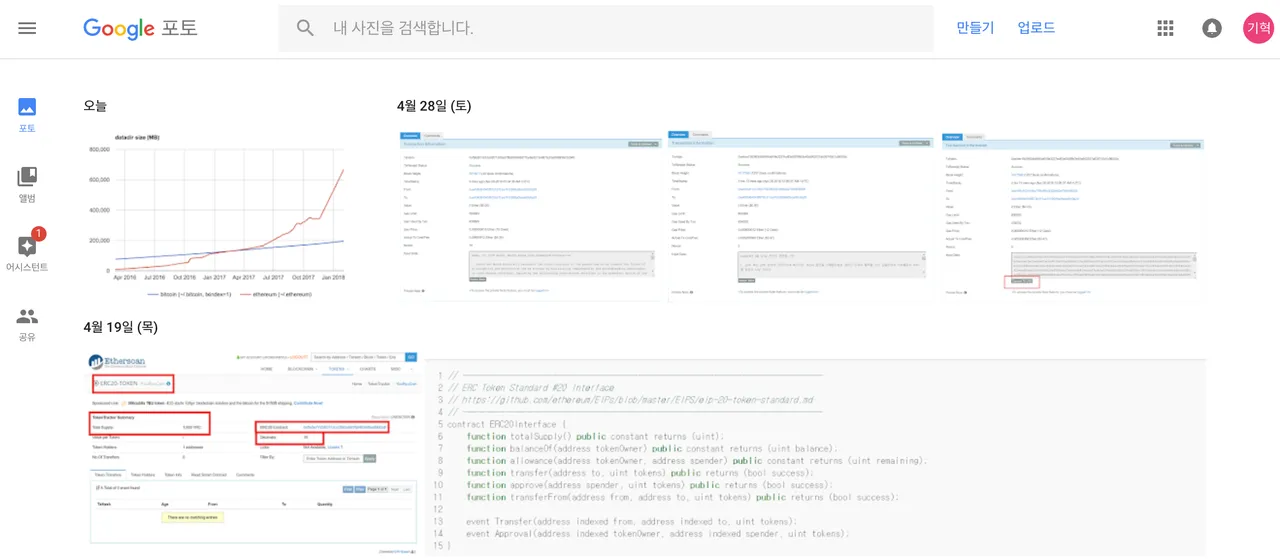Open third April 28 screenshot with red box
The width and height of the screenshot is (1280, 559).
pos(1073,215)
